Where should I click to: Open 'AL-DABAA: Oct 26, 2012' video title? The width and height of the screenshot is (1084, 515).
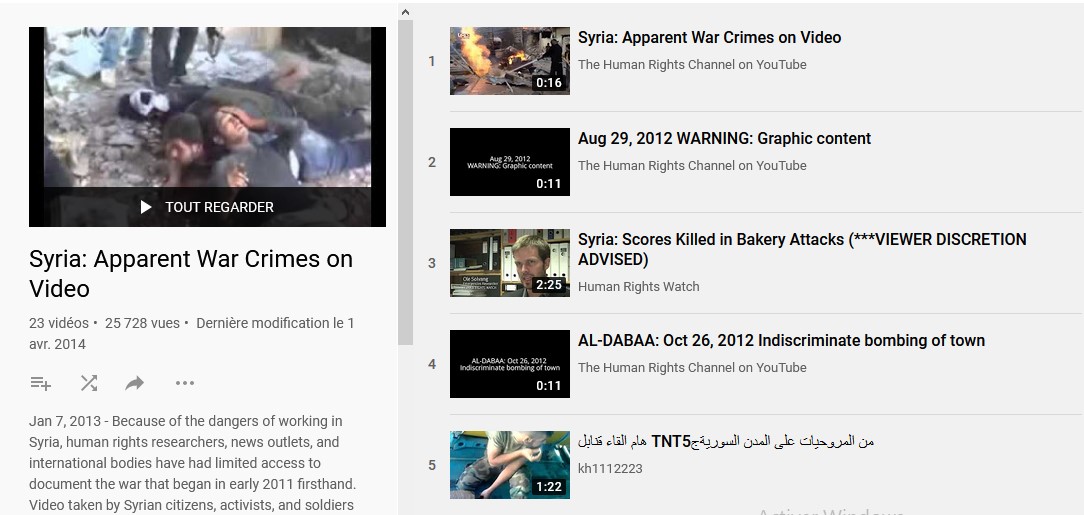click(781, 341)
